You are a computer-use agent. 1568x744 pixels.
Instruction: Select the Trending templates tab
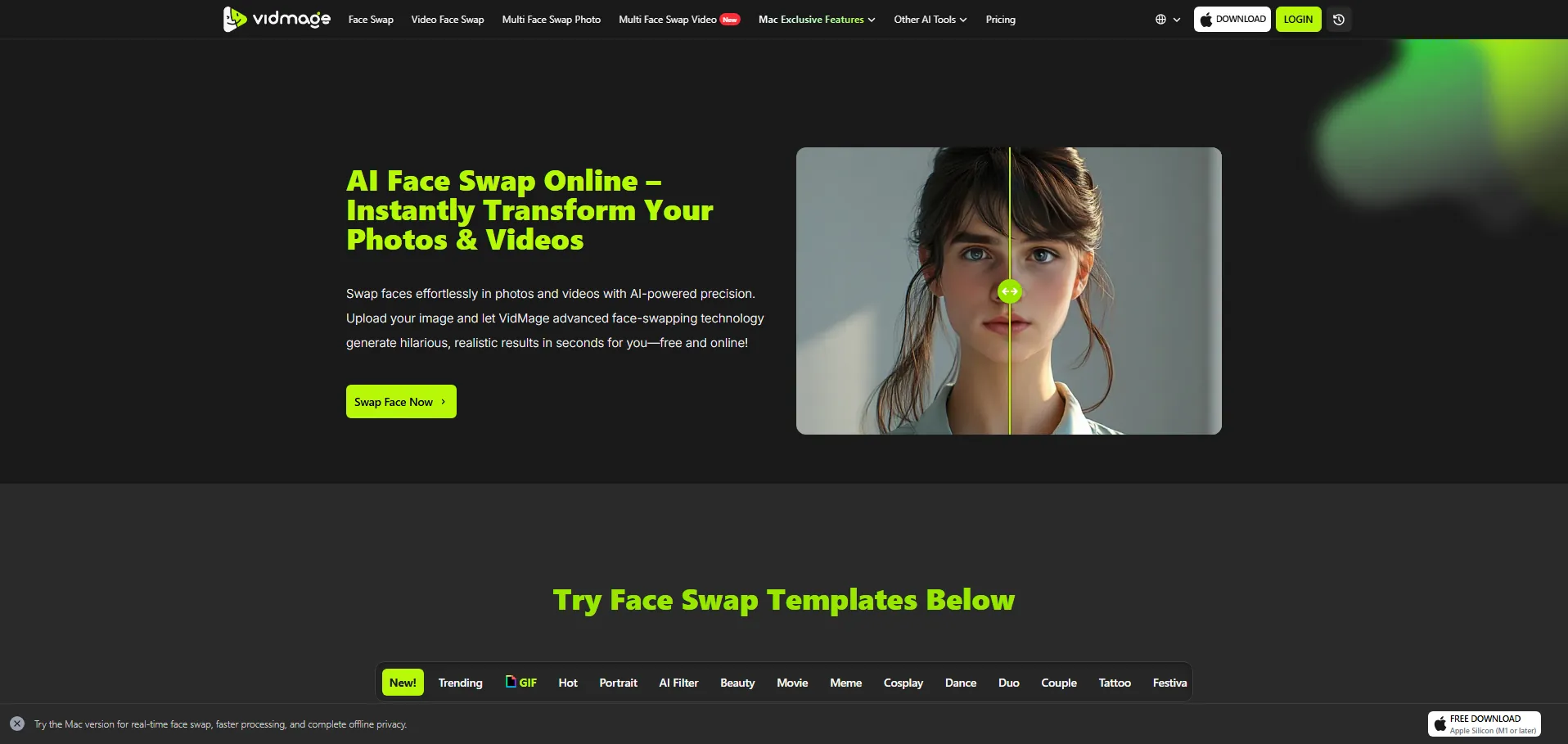[x=460, y=683]
